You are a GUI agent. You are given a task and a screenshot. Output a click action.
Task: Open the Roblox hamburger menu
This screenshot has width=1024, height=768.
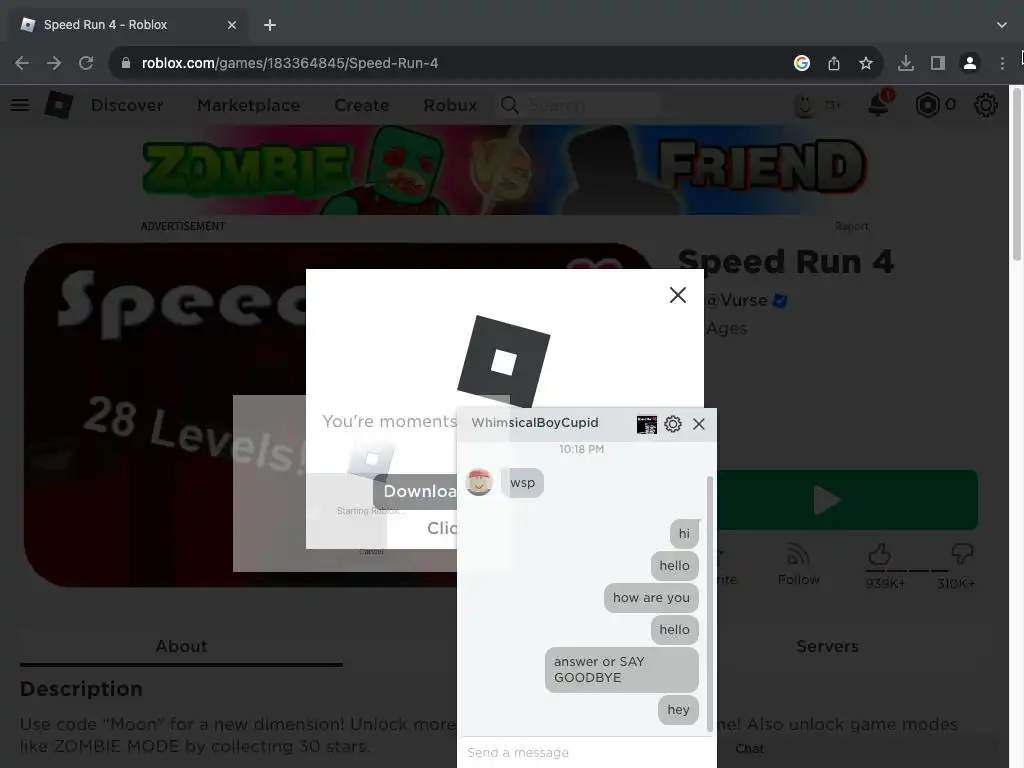pos(20,104)
